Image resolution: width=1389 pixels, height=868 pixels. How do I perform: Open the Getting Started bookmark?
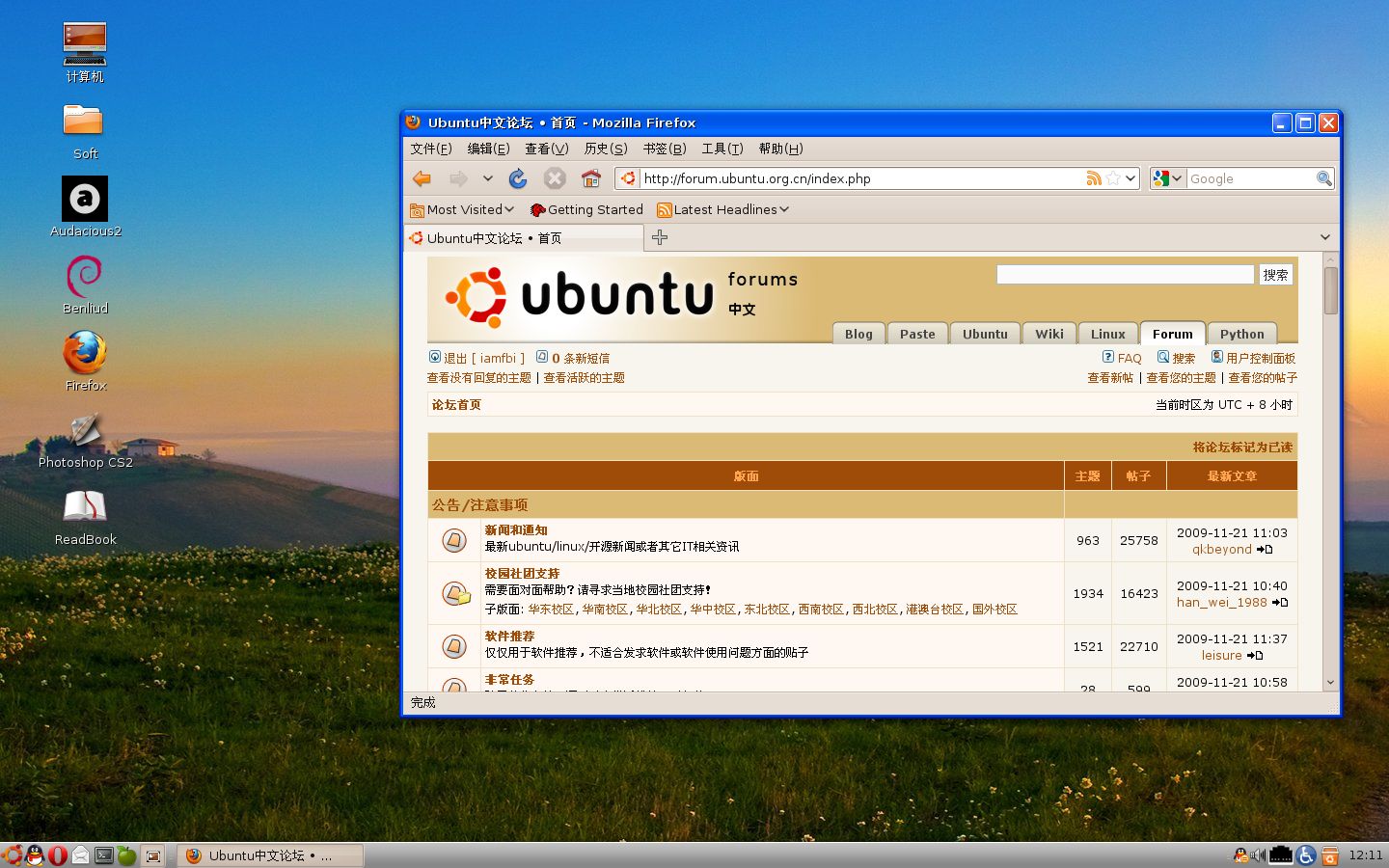(586, 209)
